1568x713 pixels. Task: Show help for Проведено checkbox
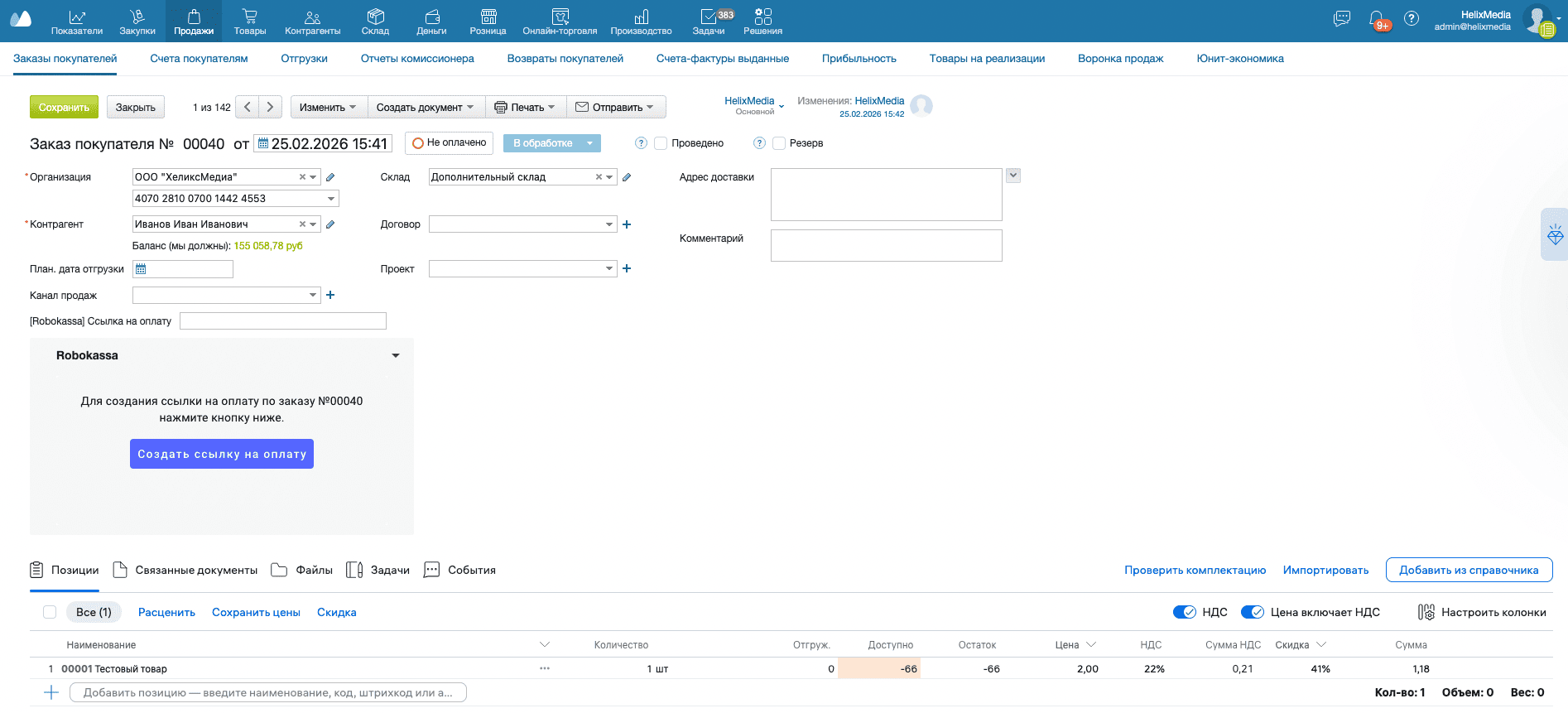[x=641, y=143]
